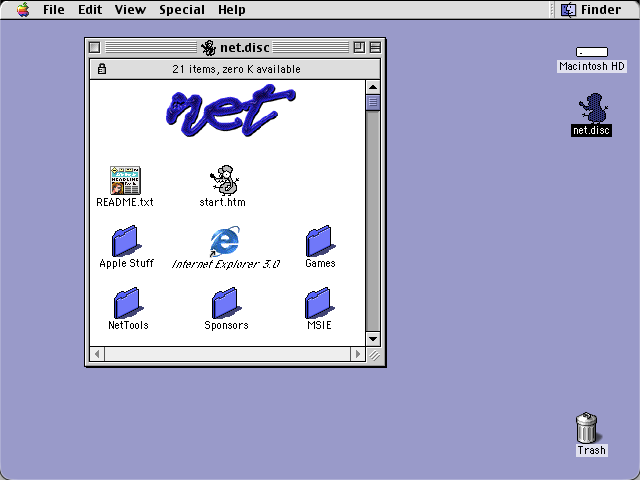Click the horizontal scrollbar right arrow

358,354
